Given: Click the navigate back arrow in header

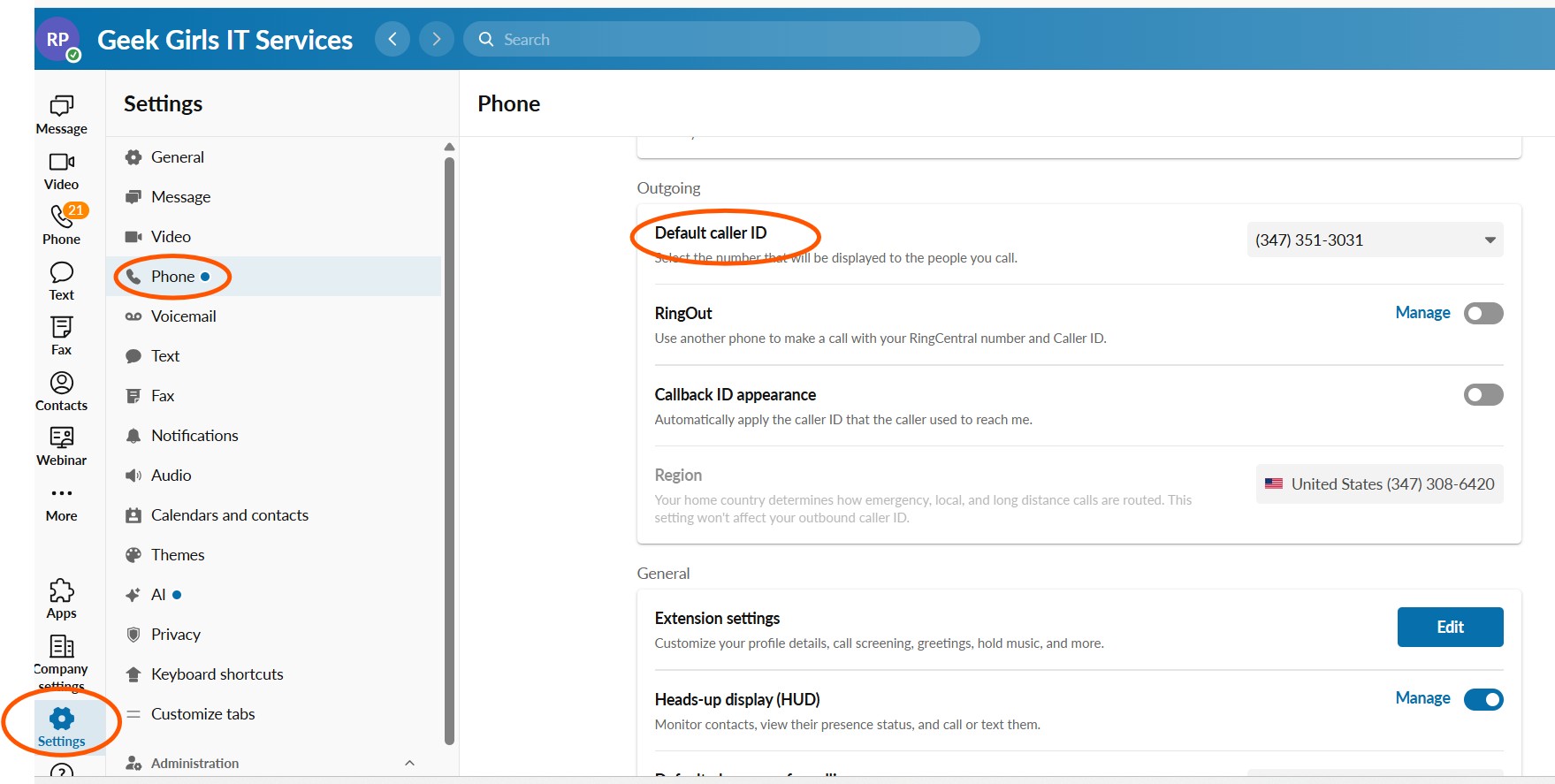Looking at the screenshot, I should point(392,39).
